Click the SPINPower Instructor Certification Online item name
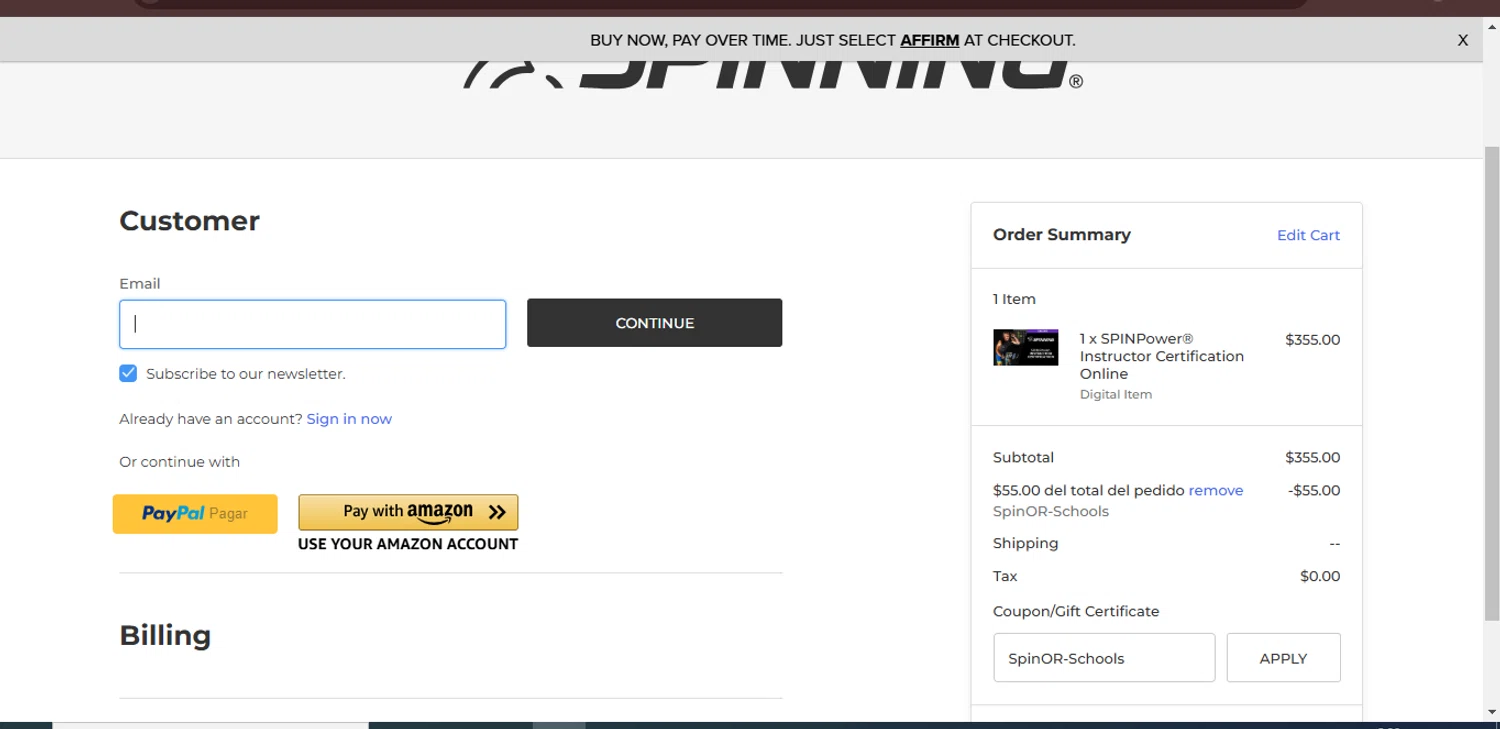 tap(1162, 356)
